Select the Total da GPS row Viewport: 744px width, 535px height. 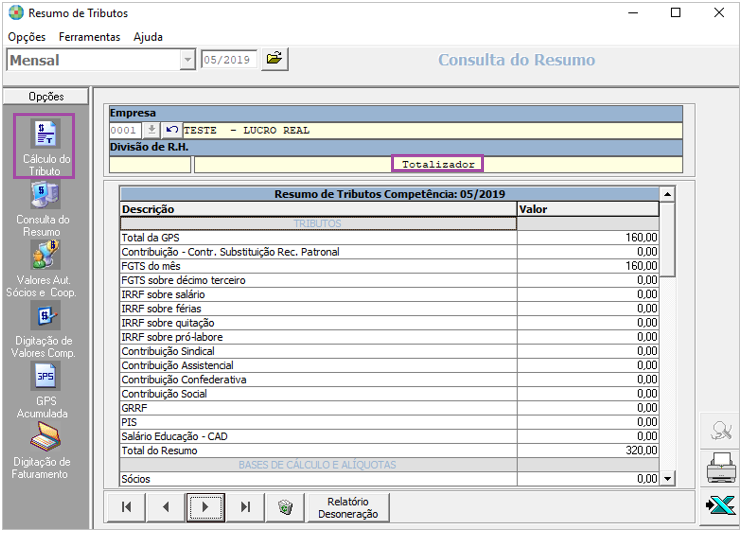389,238
